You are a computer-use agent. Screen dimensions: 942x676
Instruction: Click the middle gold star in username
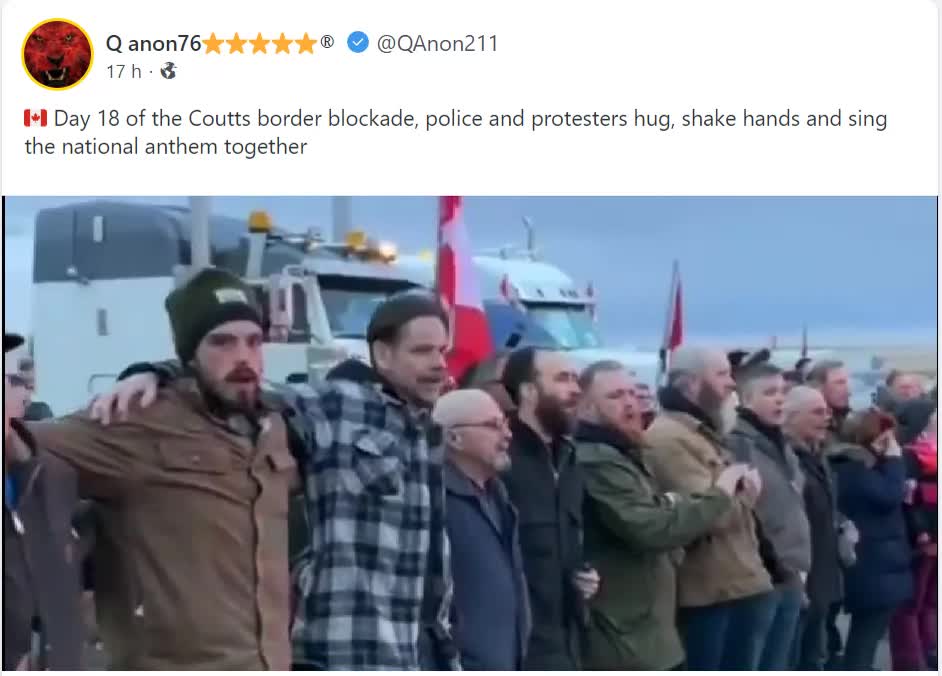pos(260,44)
